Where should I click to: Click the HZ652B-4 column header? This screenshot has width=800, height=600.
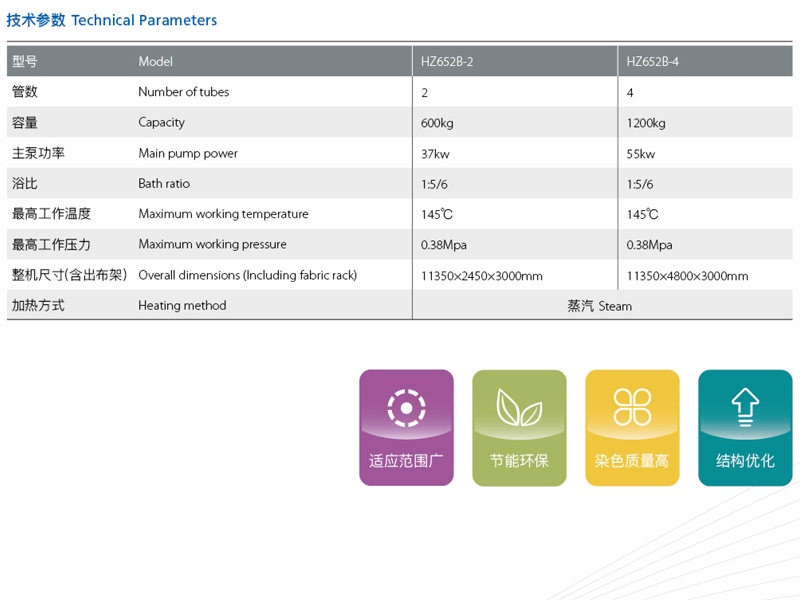[x=653, y=61]
